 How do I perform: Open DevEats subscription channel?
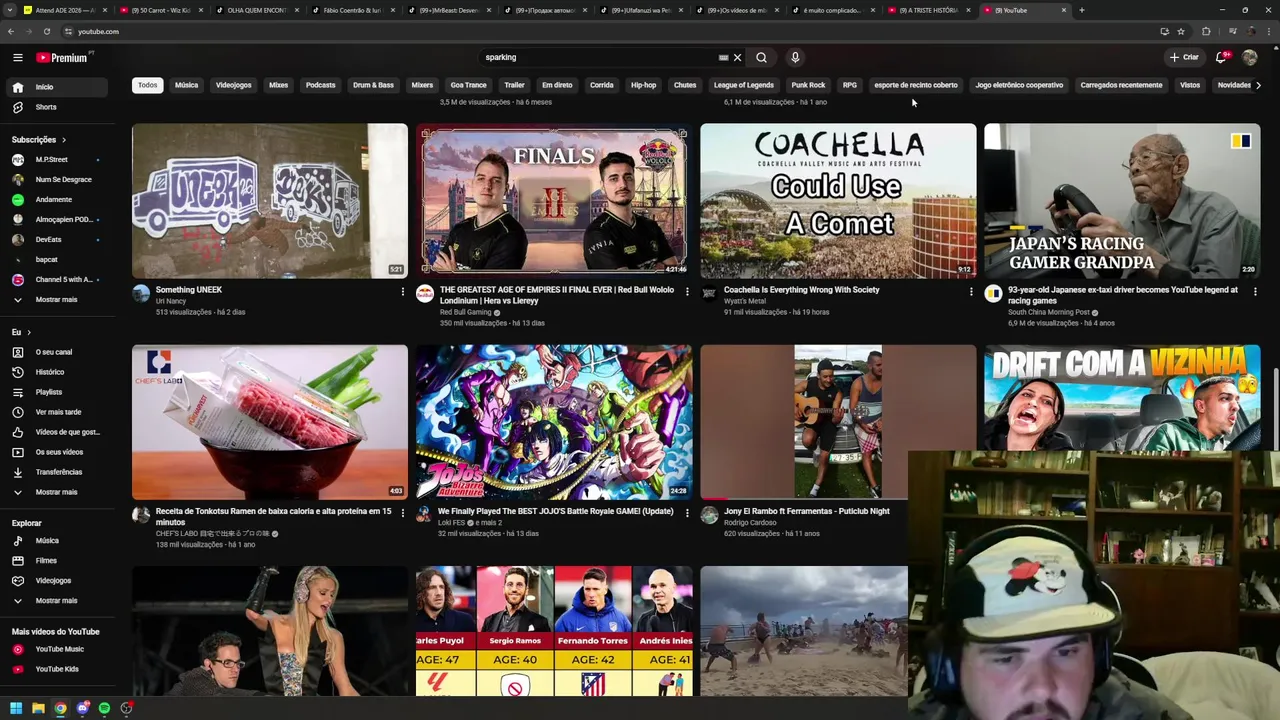point(57,240)
